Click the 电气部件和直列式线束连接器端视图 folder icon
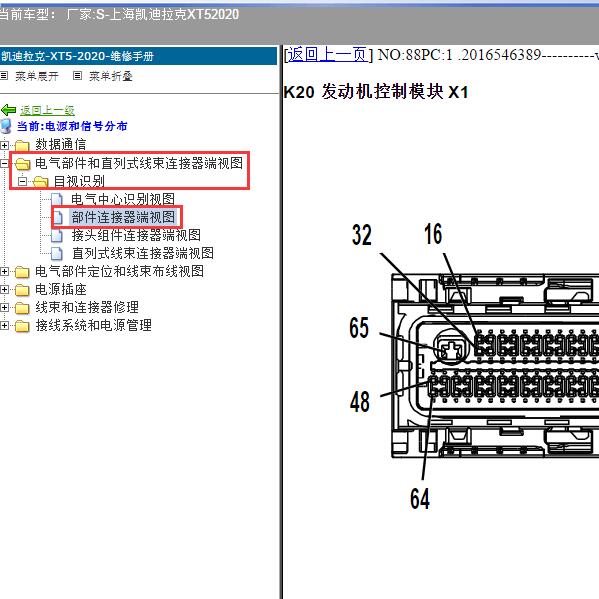The height and width of the screenshot is (599, 599). coord(23,164)
